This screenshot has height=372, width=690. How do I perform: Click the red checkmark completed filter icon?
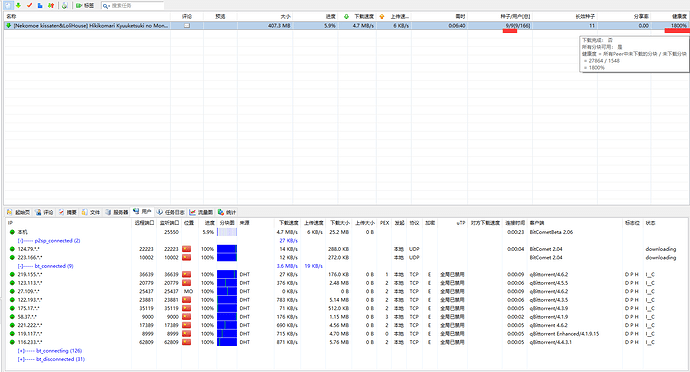click(29, 5)
